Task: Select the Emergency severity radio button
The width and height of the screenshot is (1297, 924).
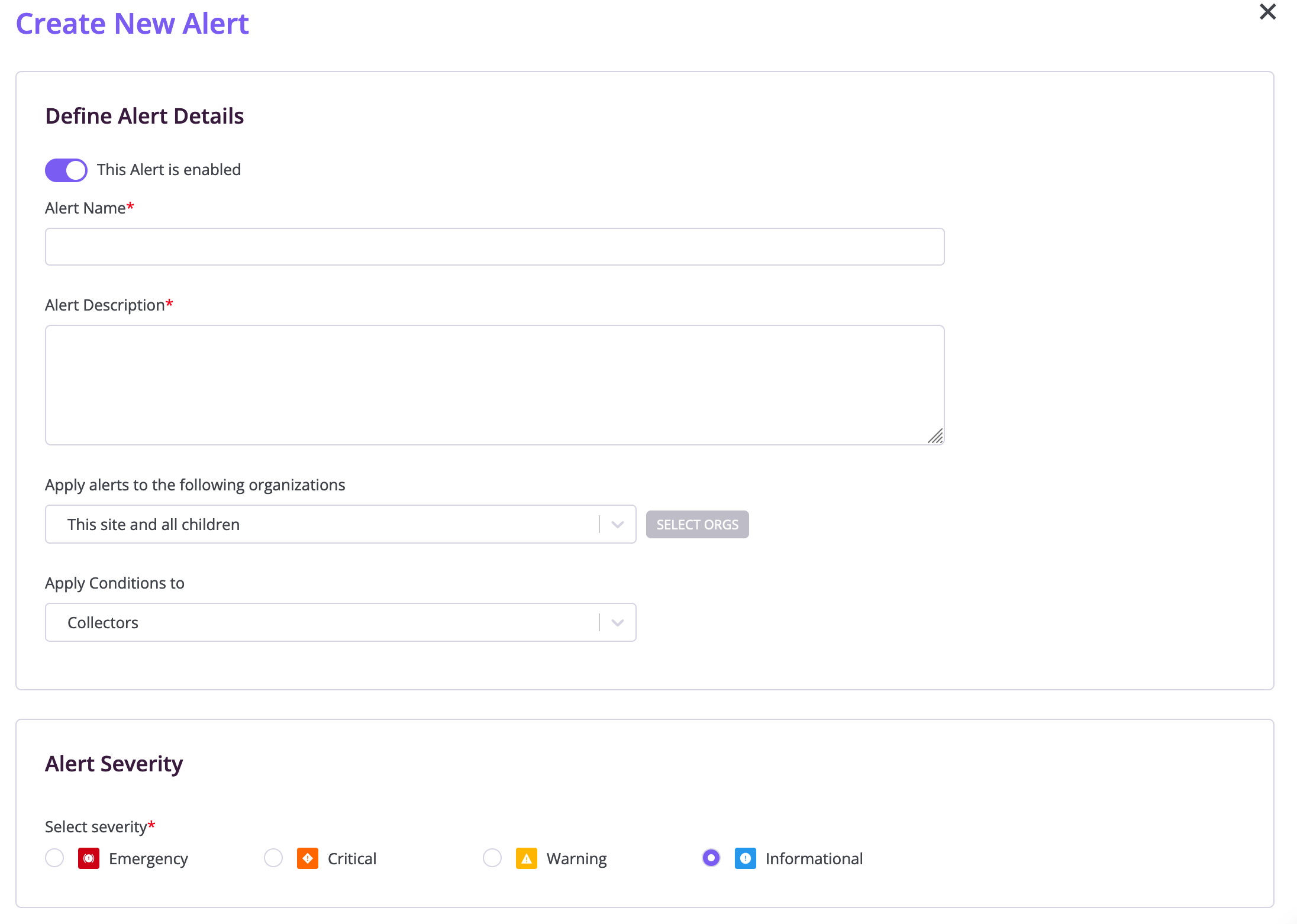Action: pos(54,858)
